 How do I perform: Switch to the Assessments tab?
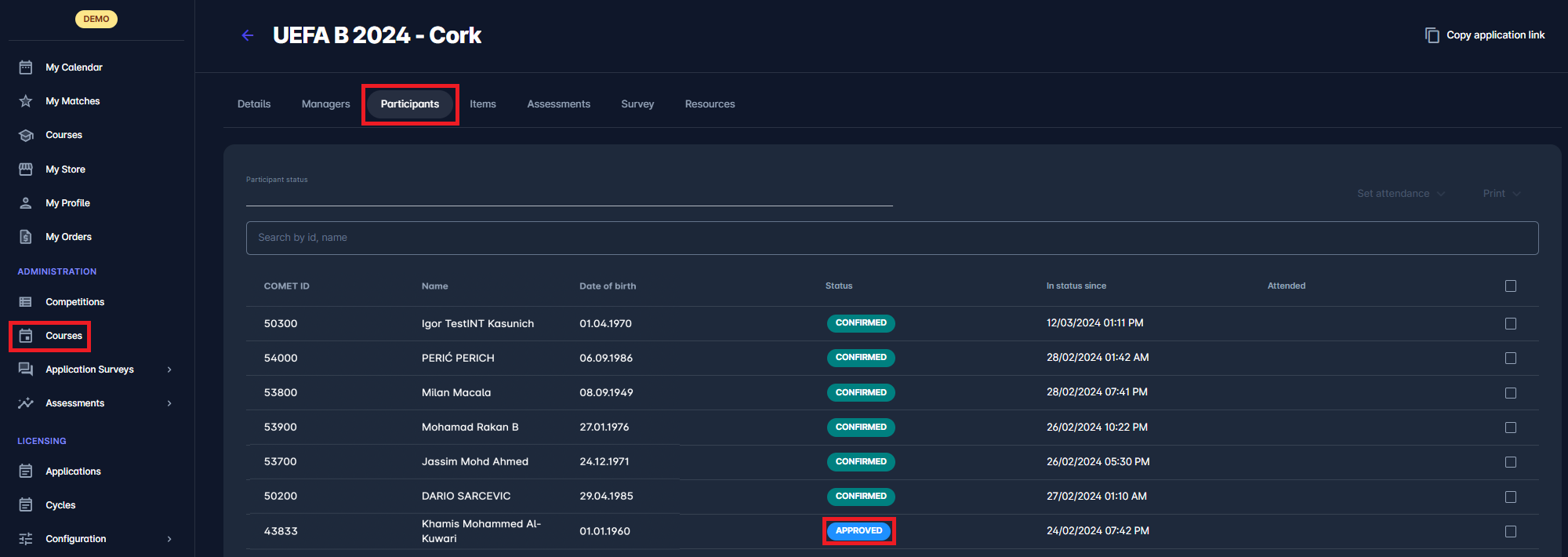click(558, 104)
